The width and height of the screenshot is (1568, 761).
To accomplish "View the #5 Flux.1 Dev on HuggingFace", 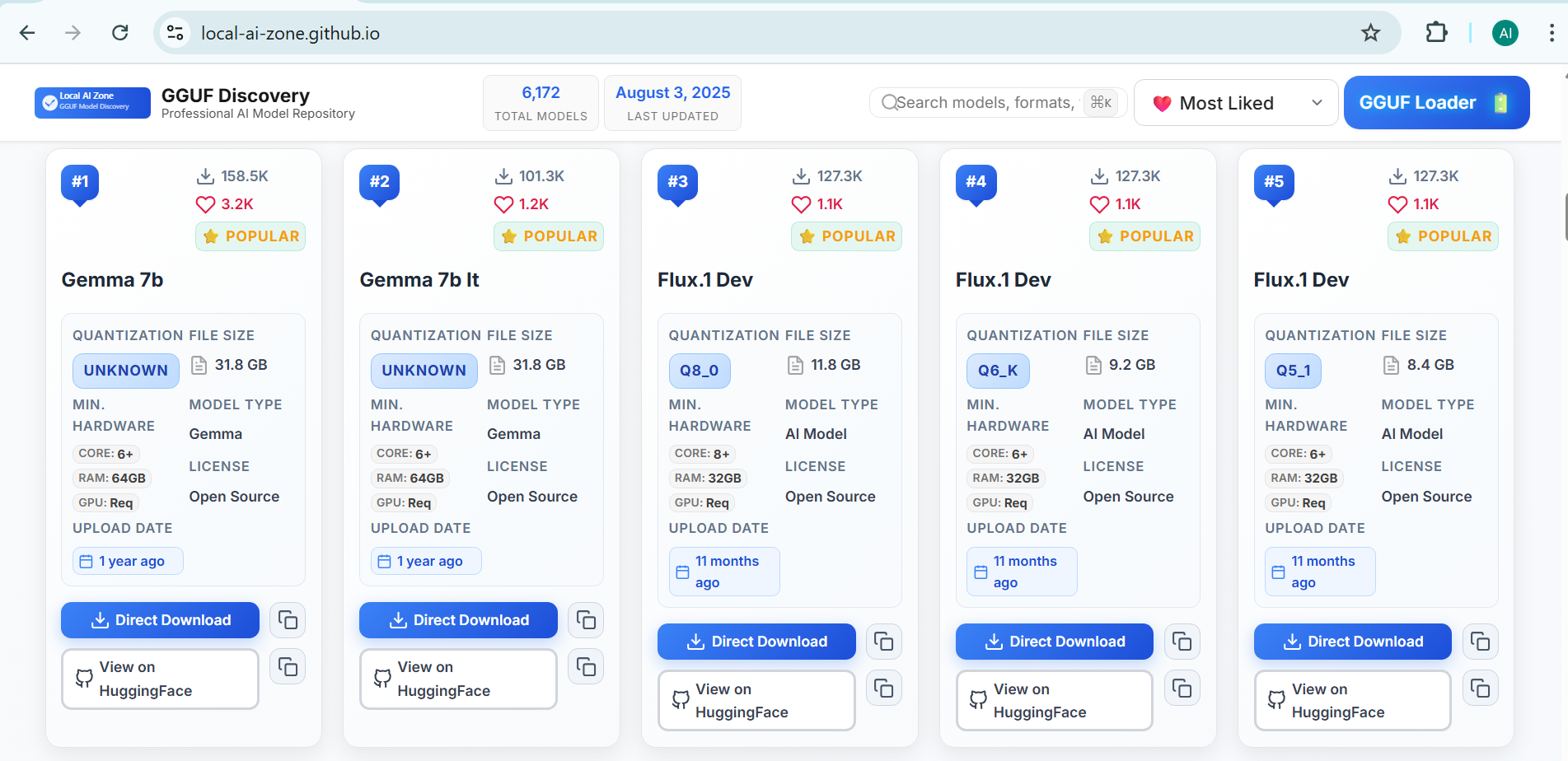I will [1353, 700].
